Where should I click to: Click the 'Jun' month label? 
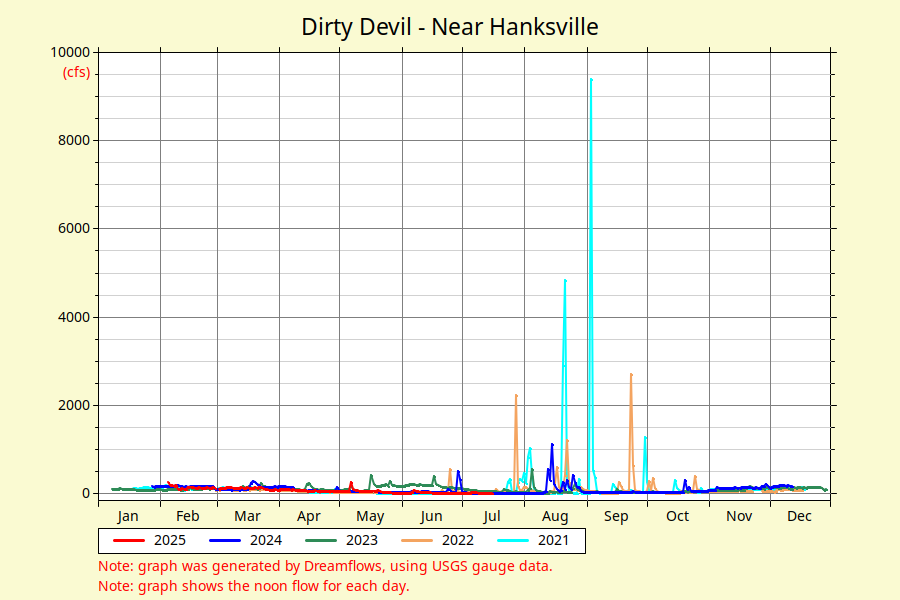(x=432, y=516)
